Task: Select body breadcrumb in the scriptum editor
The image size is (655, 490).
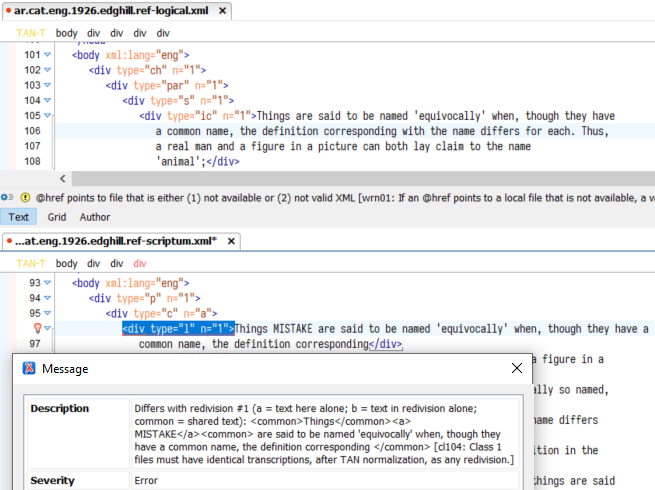Action: point(67,264)
